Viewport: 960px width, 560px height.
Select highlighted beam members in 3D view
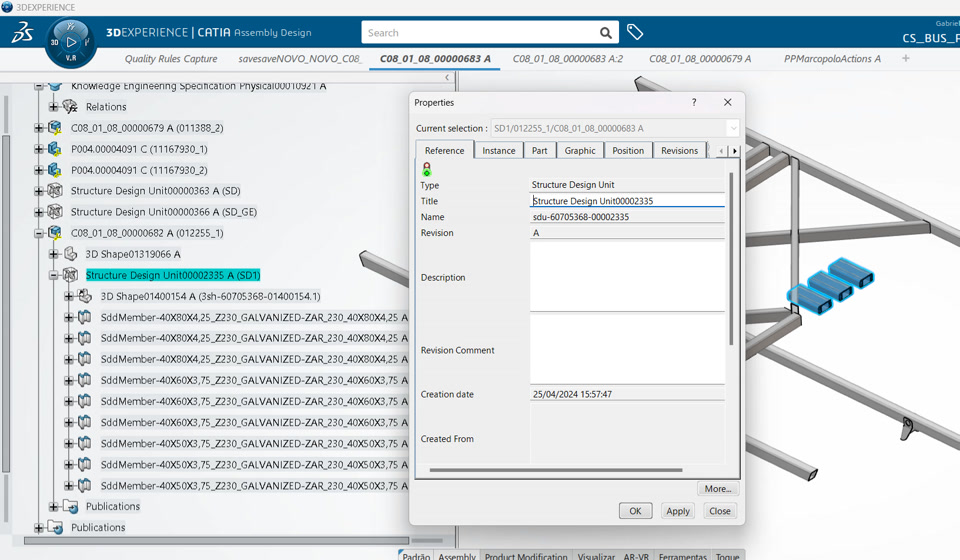[830, 285]
